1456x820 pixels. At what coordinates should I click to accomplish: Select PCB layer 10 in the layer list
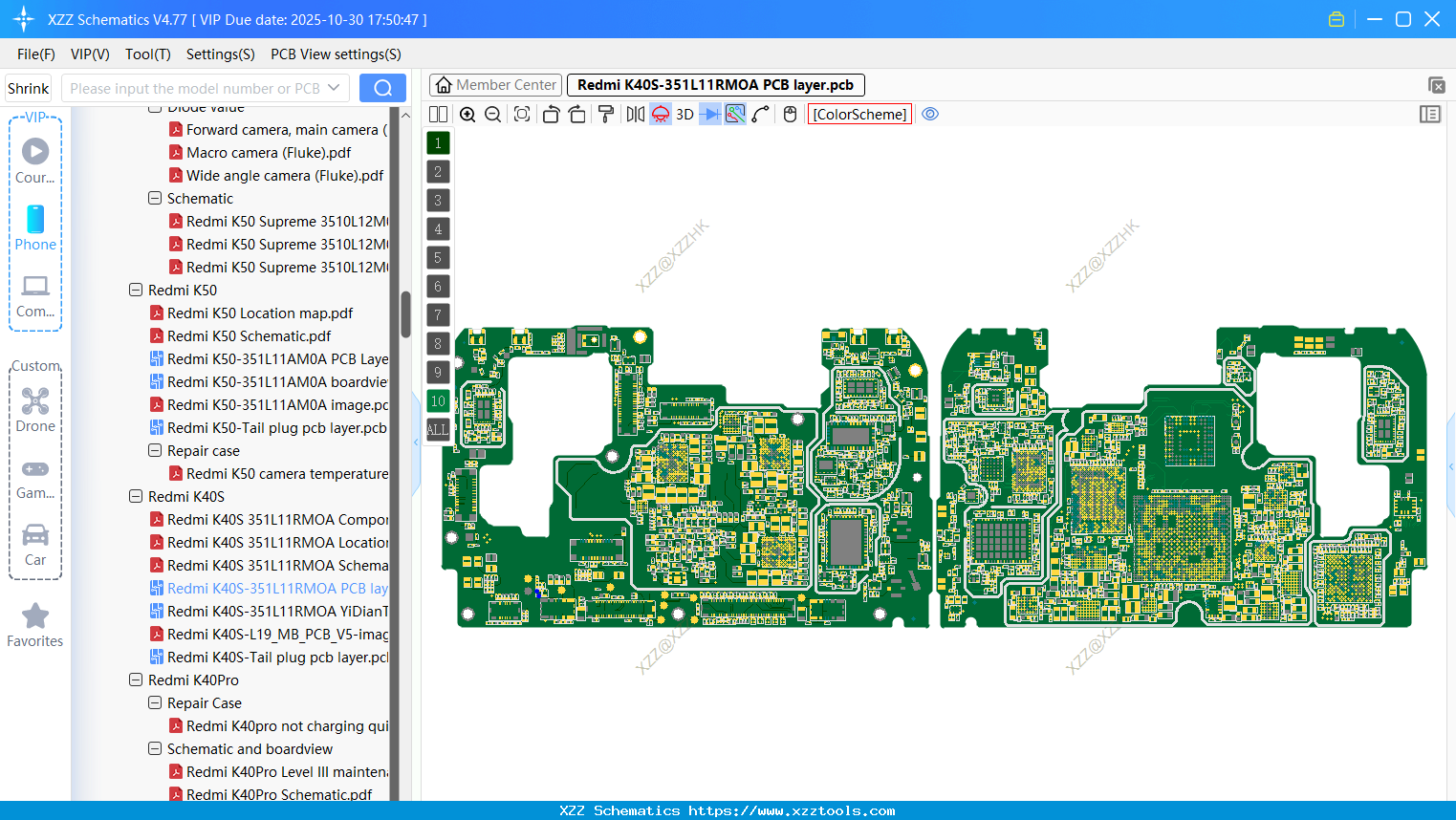point(438,400)
